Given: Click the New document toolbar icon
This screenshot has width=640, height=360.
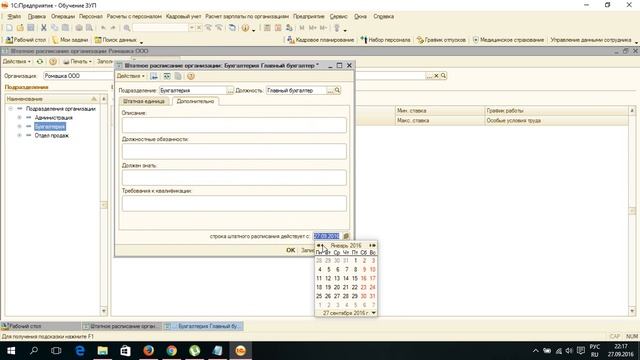Looking at the screenshot, I should click(9, 28).
